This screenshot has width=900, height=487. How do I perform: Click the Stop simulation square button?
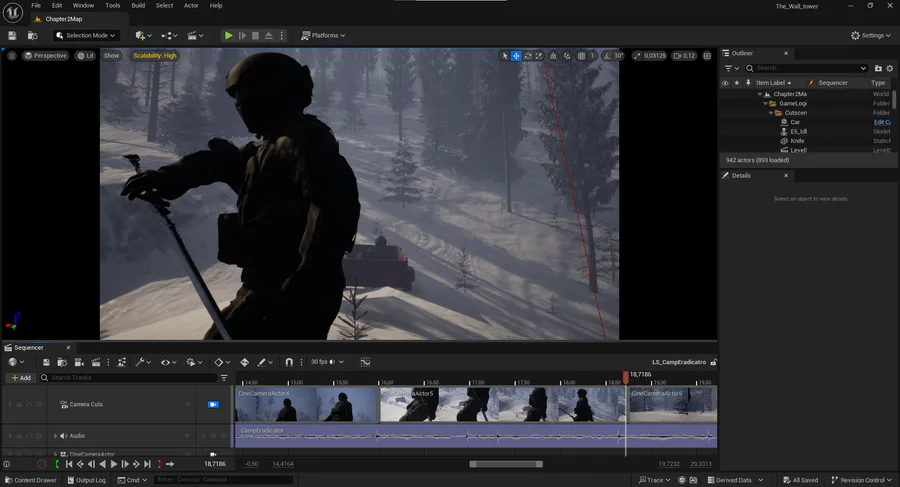pyautogui.click(x=255, y=36)
